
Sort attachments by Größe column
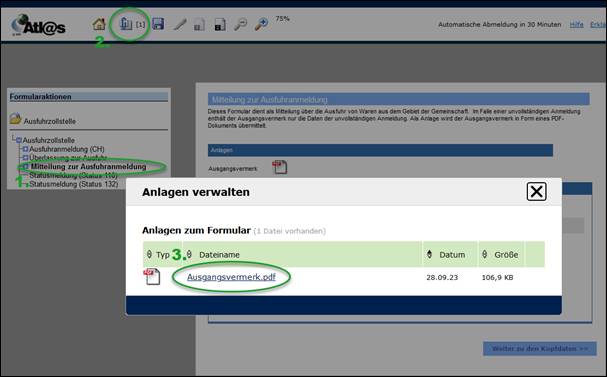pyautogui.click(x=506, y=255)
